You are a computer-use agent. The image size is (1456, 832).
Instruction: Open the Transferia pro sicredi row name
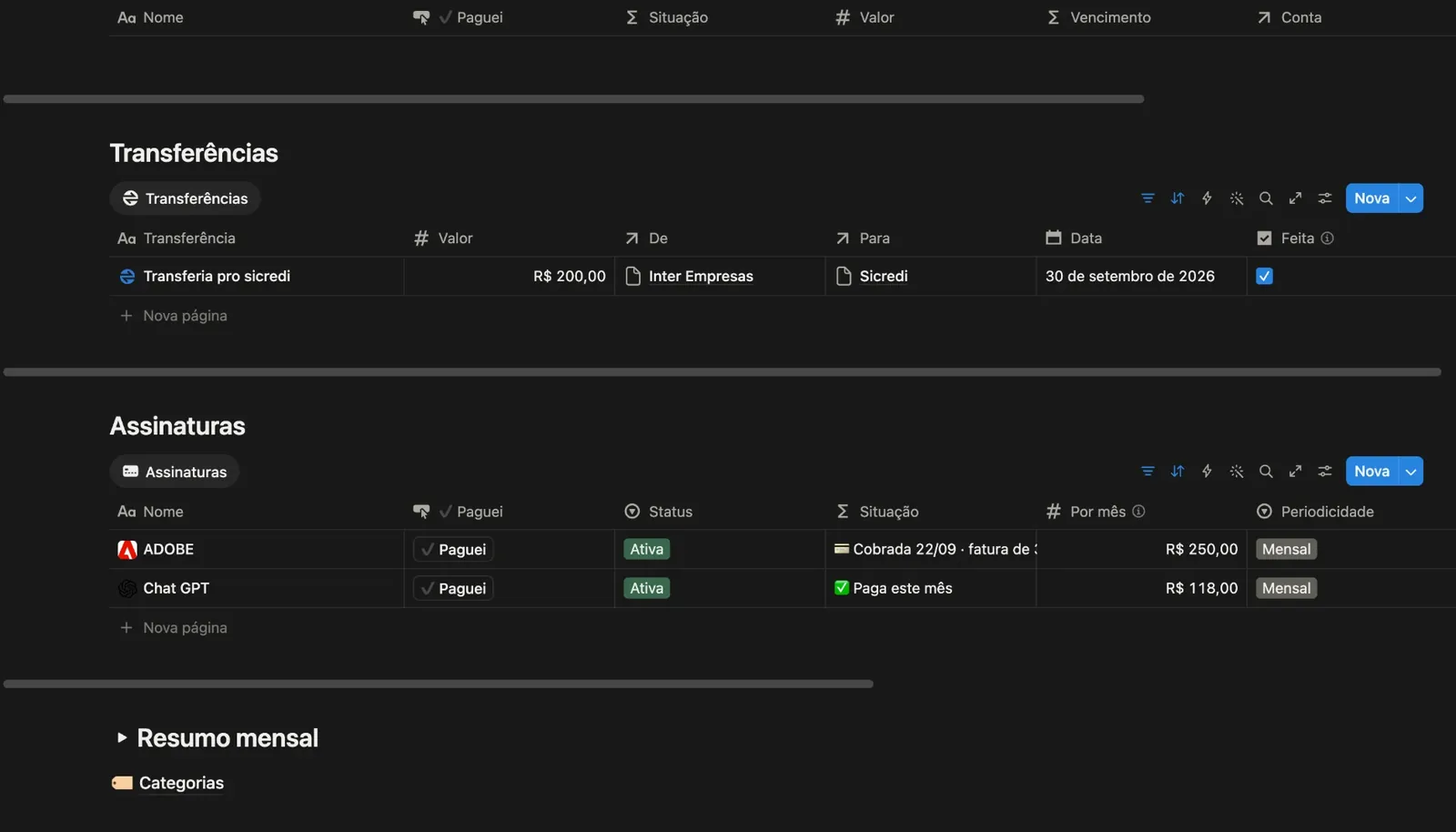(217, 277)
